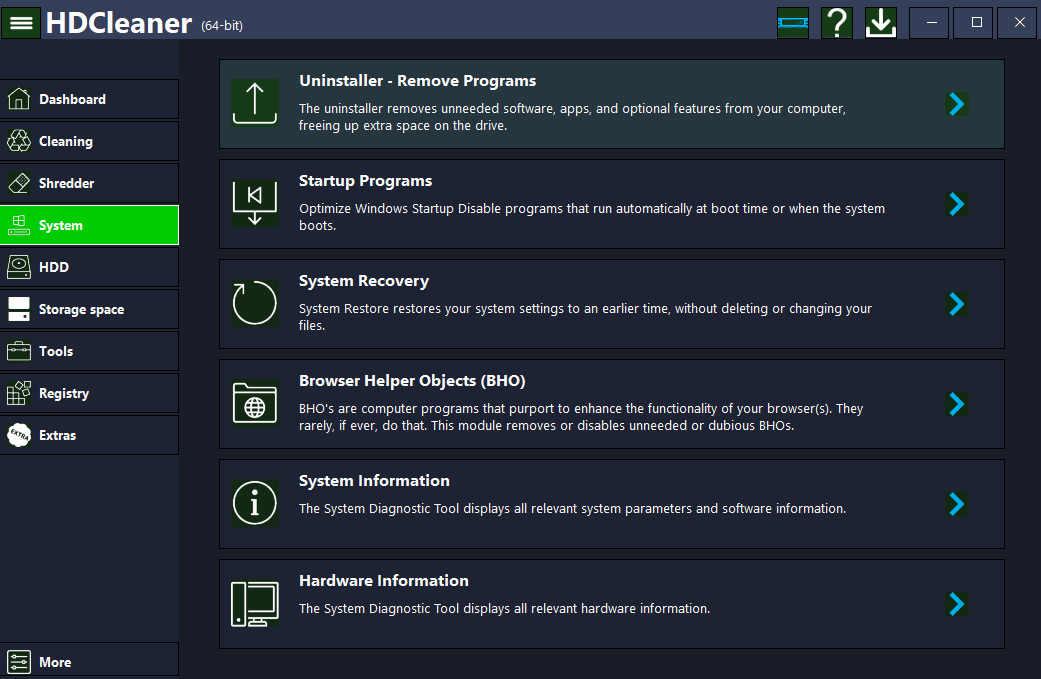The image size is (1041, 679).
Task: Click the More button in sidebar
Action: pos(90,661)
